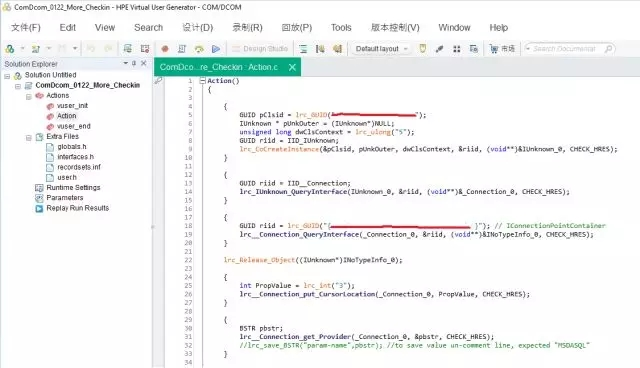The height and width of the screenshot is (368, 640).
Task: Open the Search menu
Action: pyautogui.click(x=149, y=27)
